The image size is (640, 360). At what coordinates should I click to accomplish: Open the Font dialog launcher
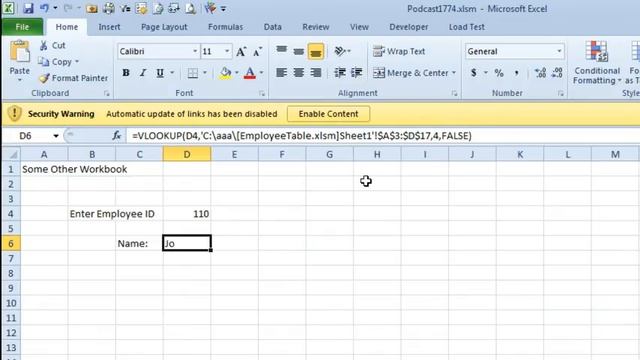tap(262, 93)
